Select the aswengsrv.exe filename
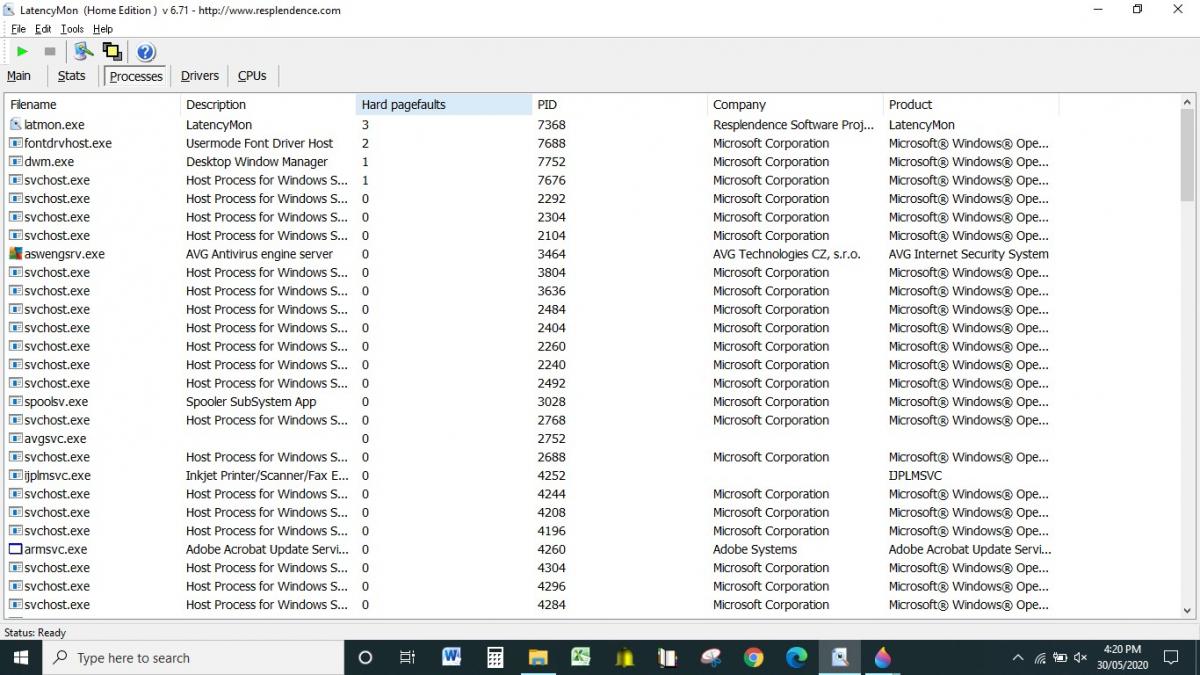The width and height of the screenshot is (1200, 675). point(64,254)
